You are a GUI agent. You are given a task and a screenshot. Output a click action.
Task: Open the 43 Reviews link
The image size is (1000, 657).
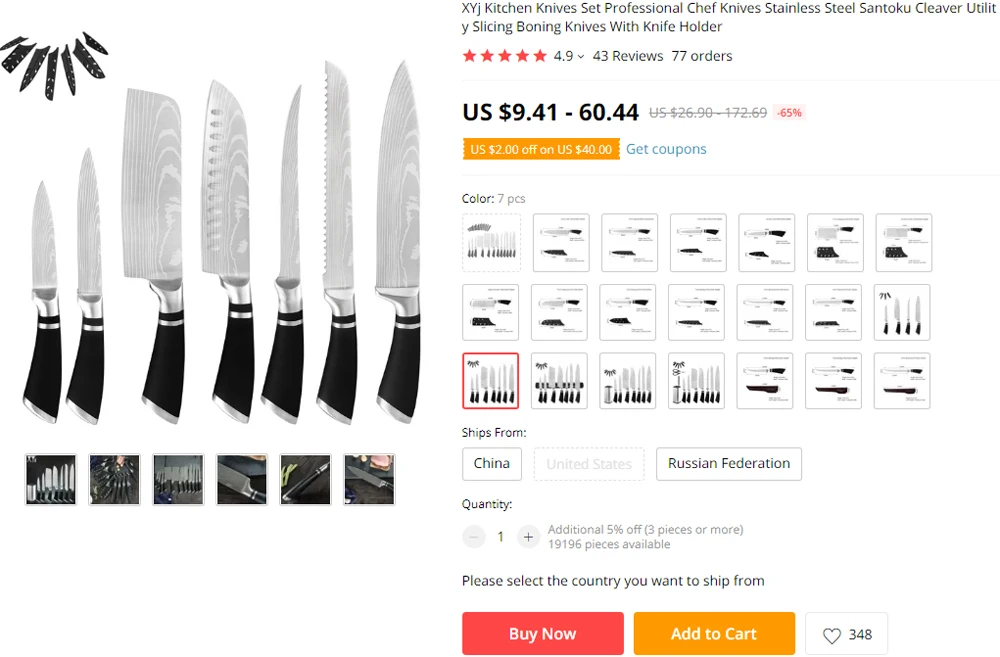tap(628, 56)
